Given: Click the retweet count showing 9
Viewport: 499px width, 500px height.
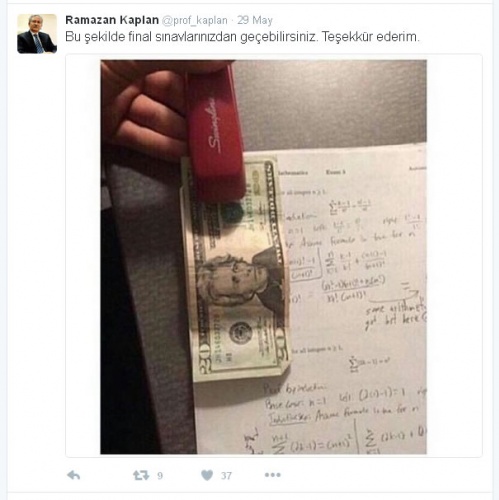Looking at the screenshot, I should pyautogui.click(x=160, y=475).
